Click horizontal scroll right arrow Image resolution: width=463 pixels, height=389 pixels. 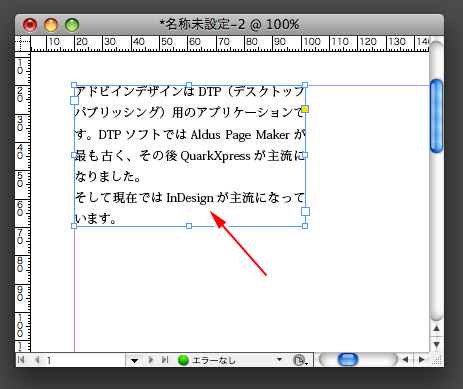pyautogui.click(x=422, y=360)
